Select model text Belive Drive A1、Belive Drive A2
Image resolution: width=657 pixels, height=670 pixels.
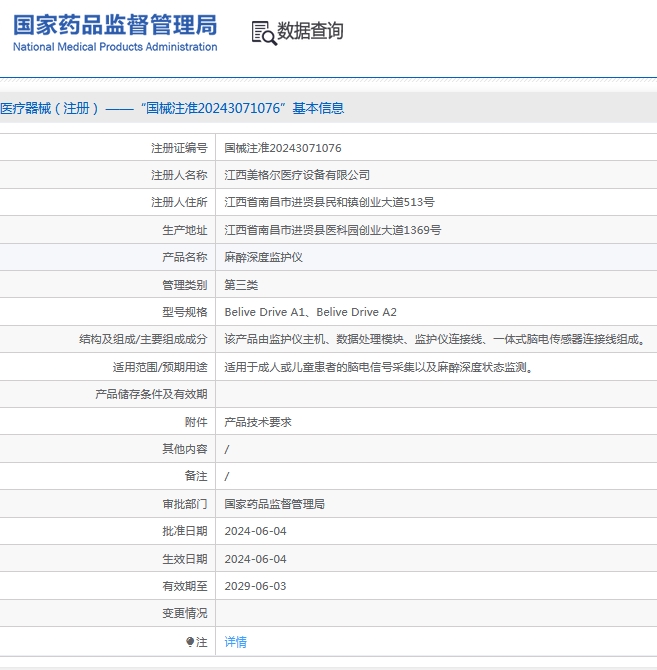(311, 312)
